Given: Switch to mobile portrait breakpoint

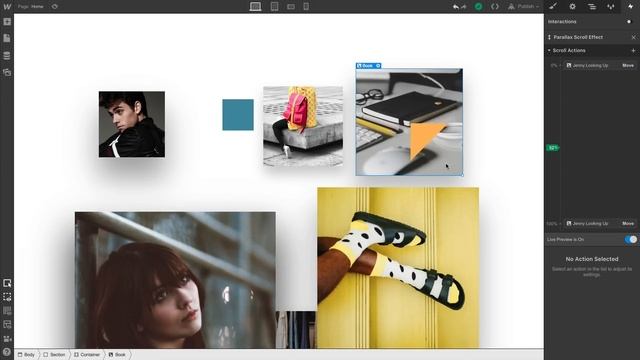Looking at the screenshot, I should 306,7.
